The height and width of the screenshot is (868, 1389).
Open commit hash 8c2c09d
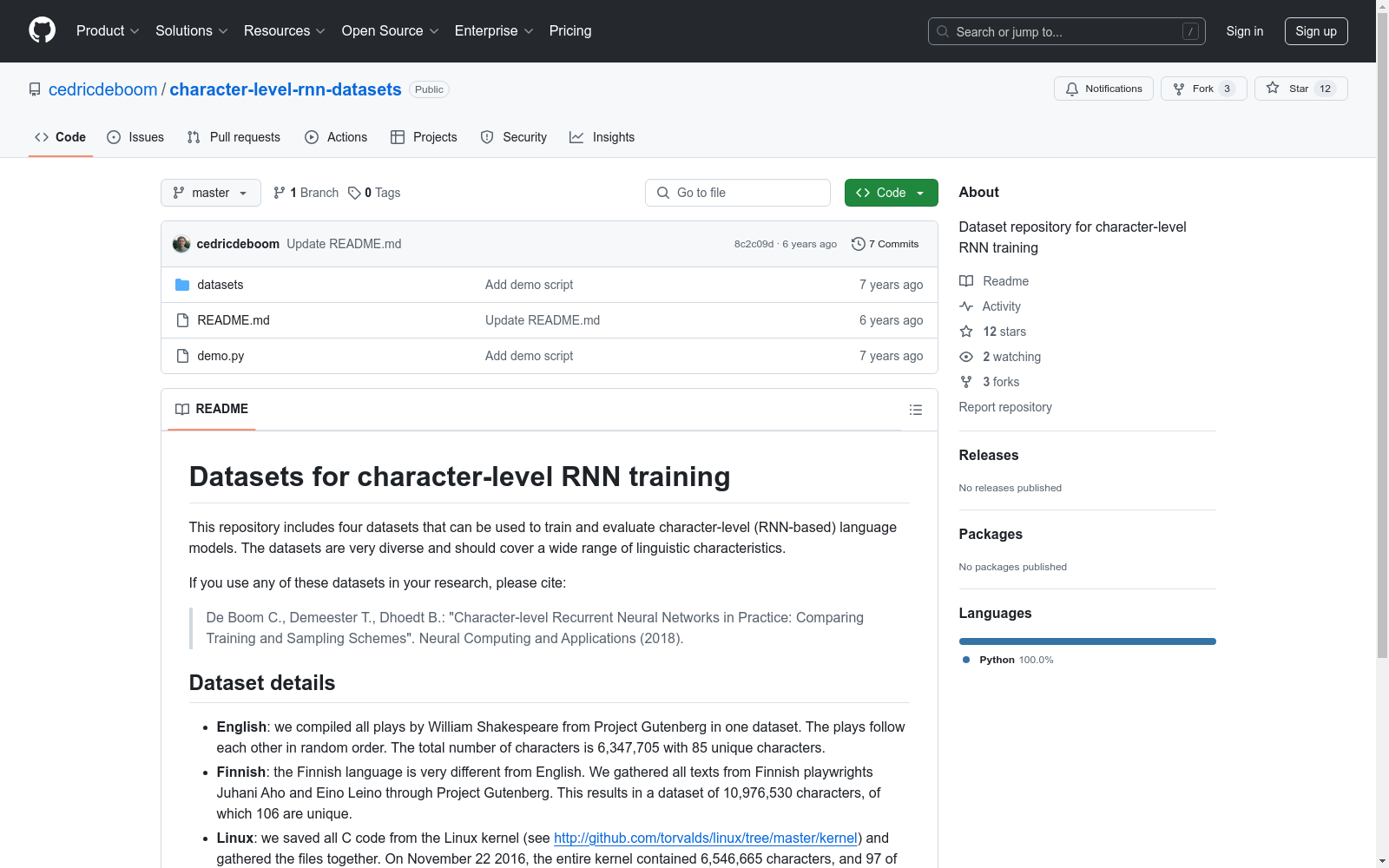(754, 244)
